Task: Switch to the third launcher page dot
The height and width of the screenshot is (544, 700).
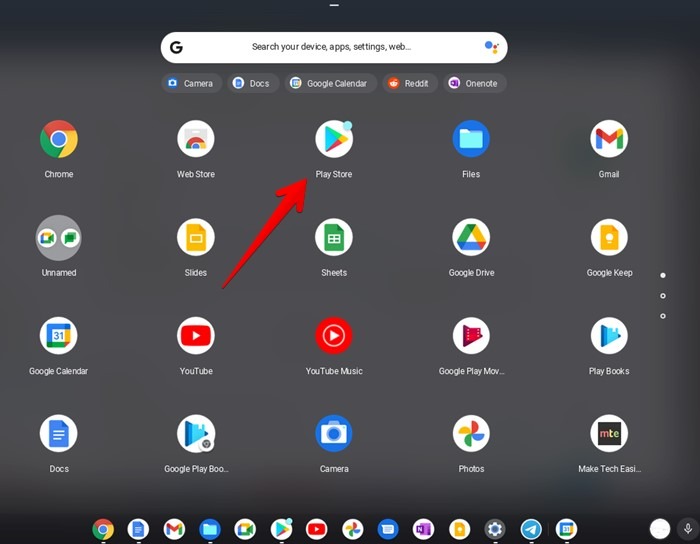Action: pos(663,316)
